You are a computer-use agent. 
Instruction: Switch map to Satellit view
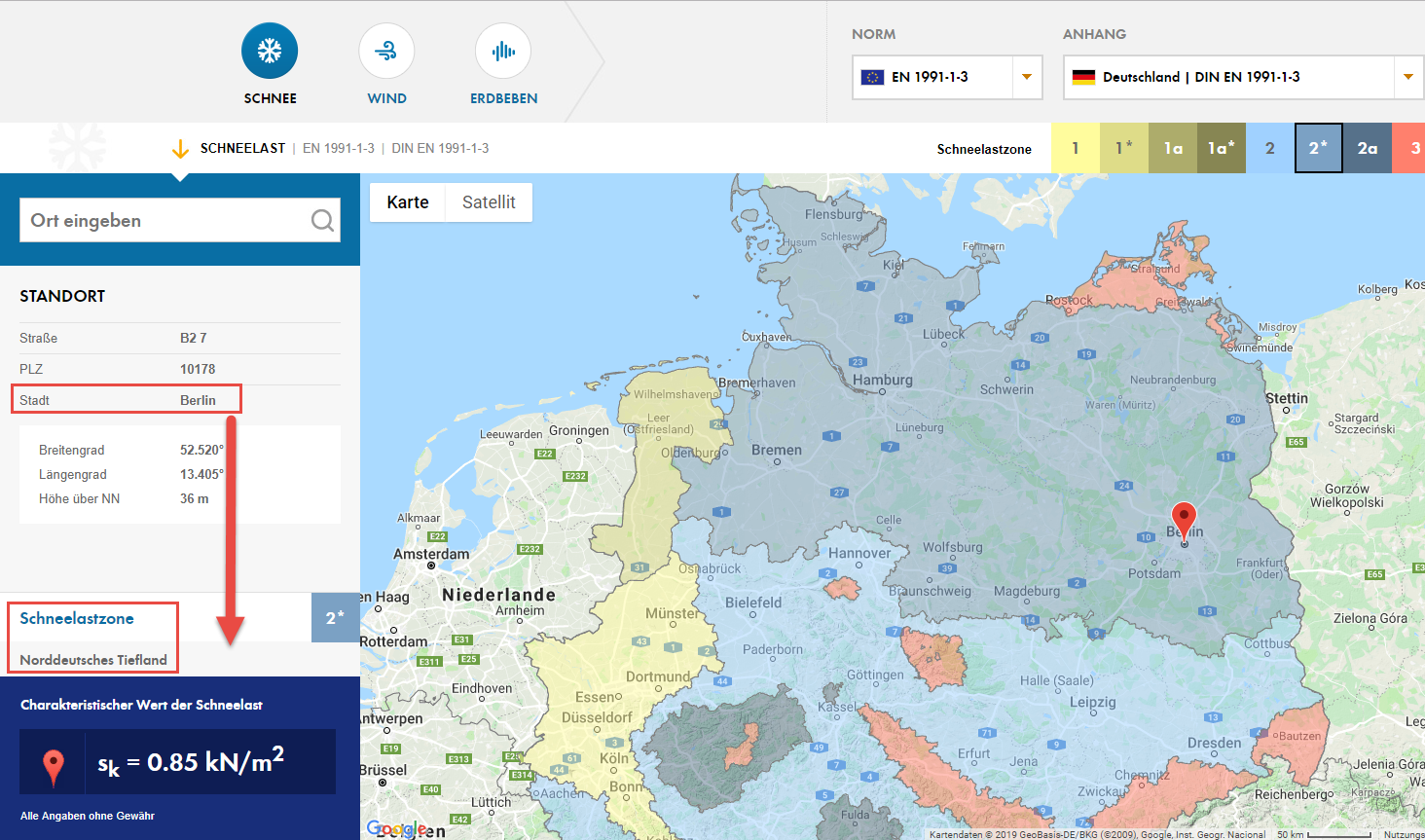pyautogui.click(x=489, y=202)
